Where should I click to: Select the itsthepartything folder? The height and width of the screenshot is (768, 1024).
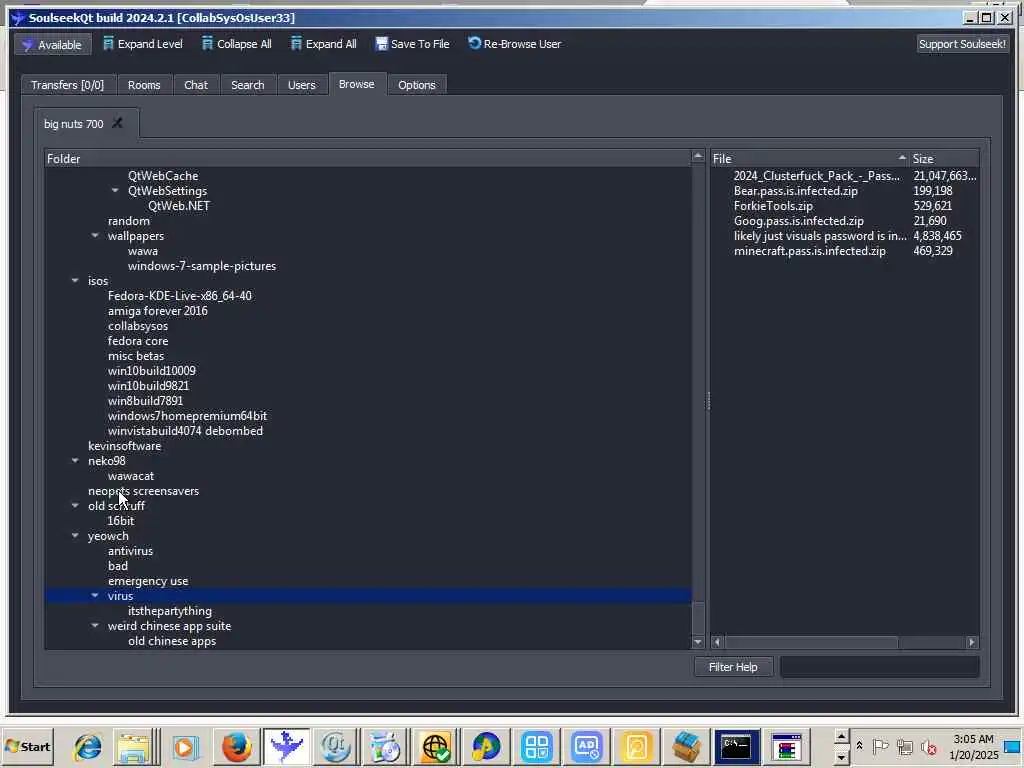pyautogui.click(x=170, y=611)
